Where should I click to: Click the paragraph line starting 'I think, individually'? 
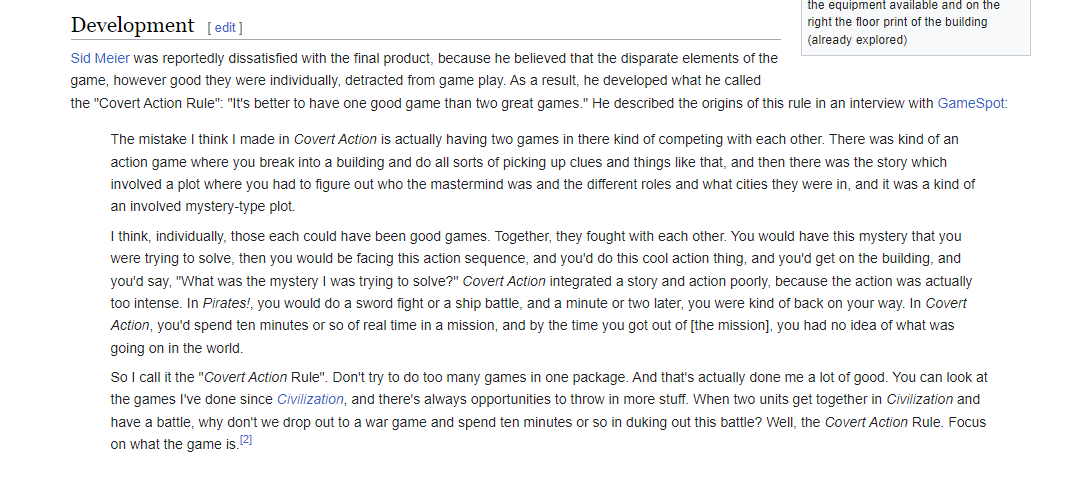click(x=536, y=236)
